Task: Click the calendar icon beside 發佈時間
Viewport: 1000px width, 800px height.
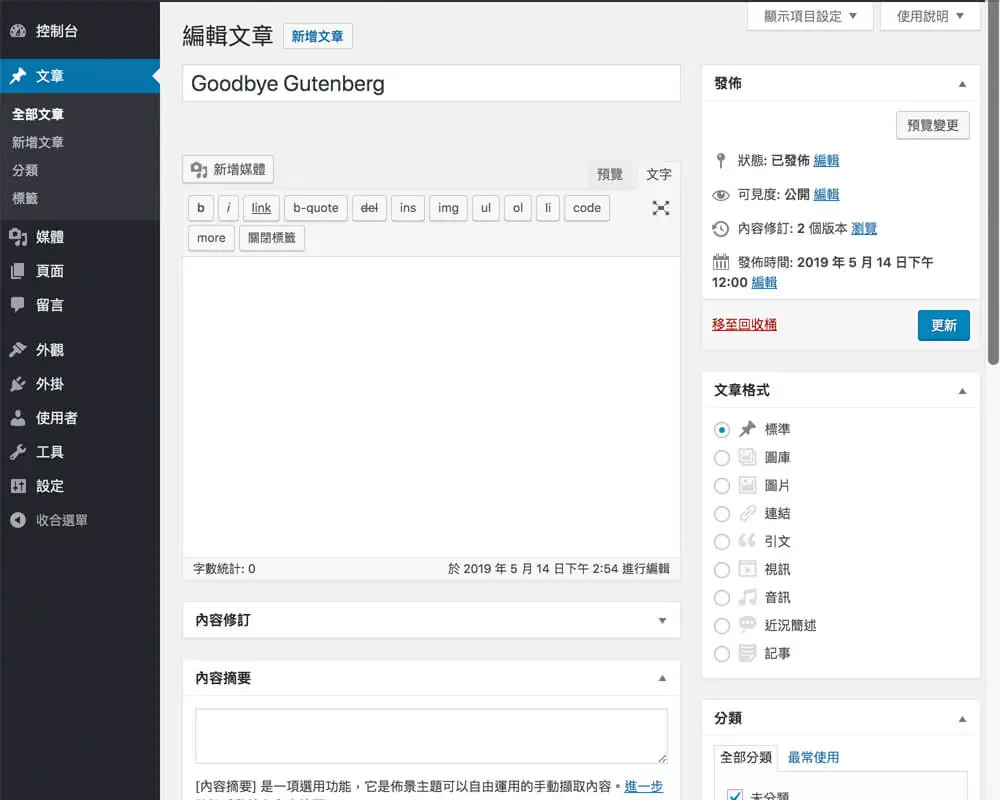Action: click(x=721, y=262)
